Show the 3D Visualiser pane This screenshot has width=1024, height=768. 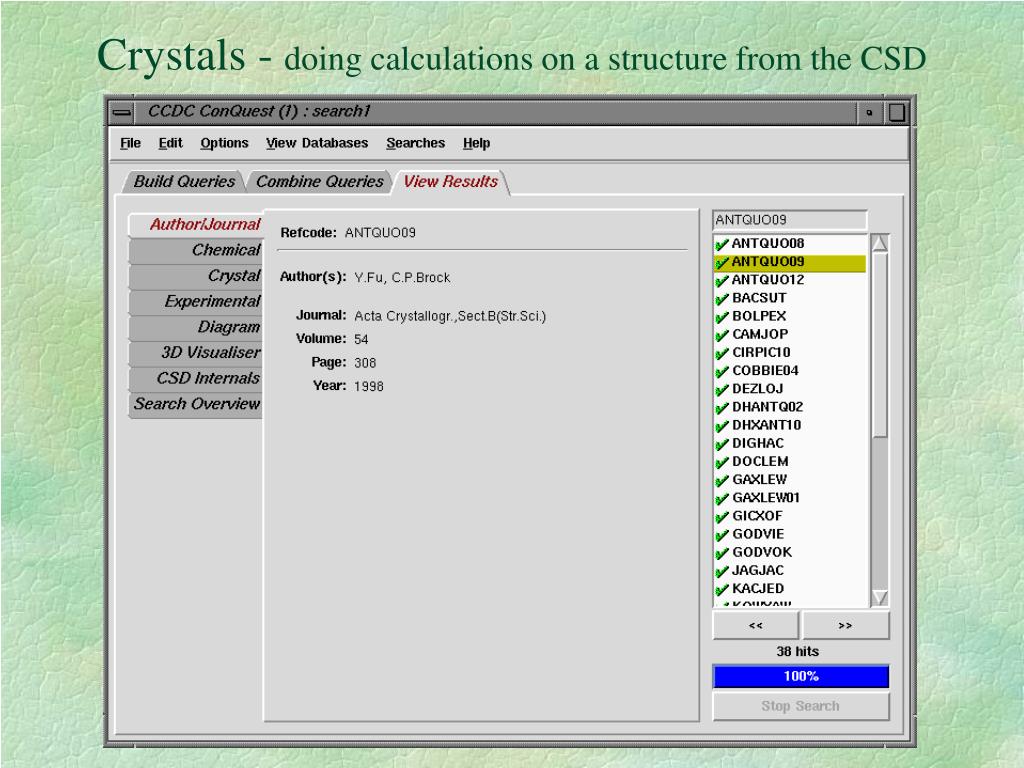pos(208,353)
